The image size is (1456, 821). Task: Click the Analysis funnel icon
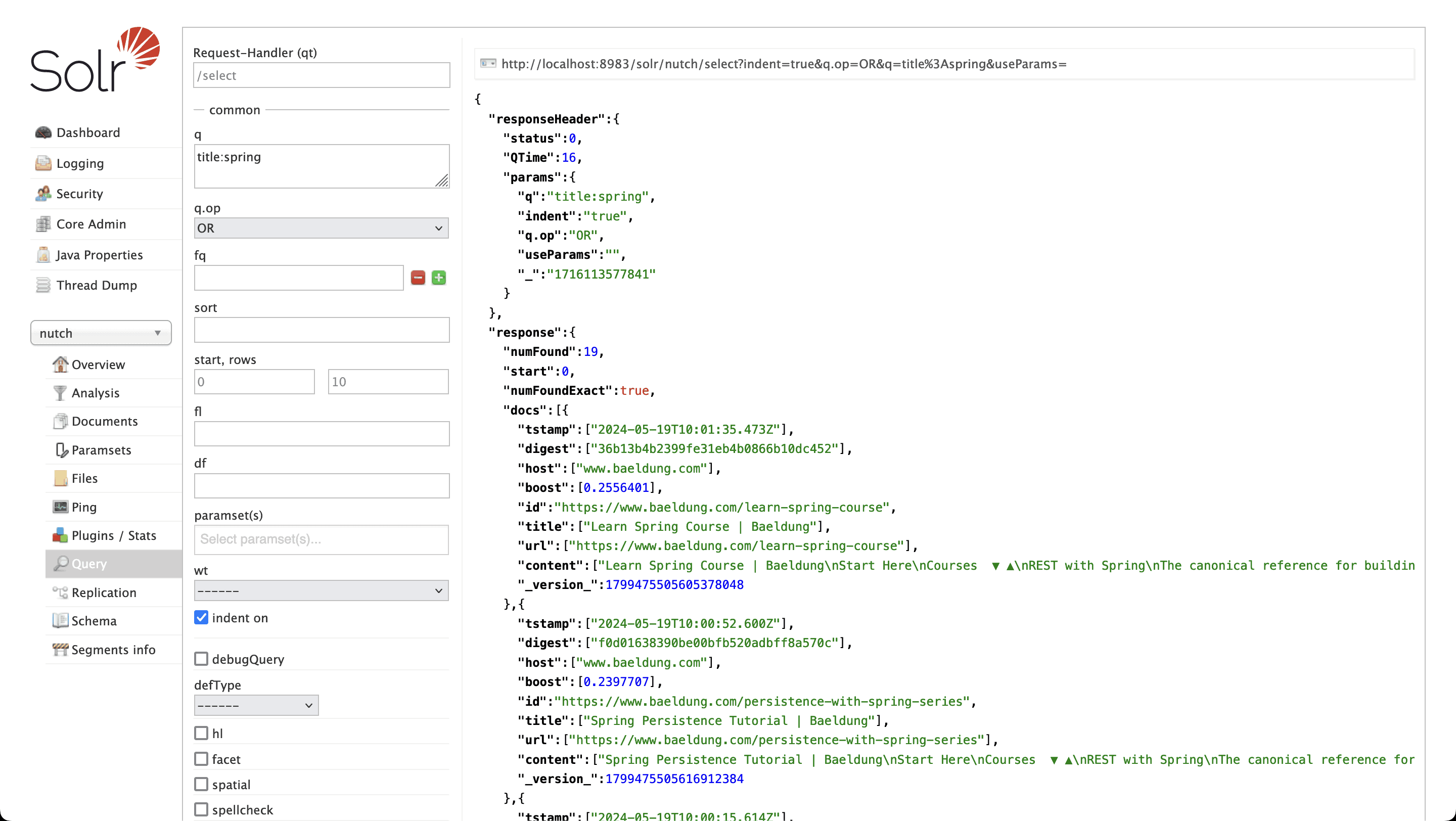[x=59, y=393]
